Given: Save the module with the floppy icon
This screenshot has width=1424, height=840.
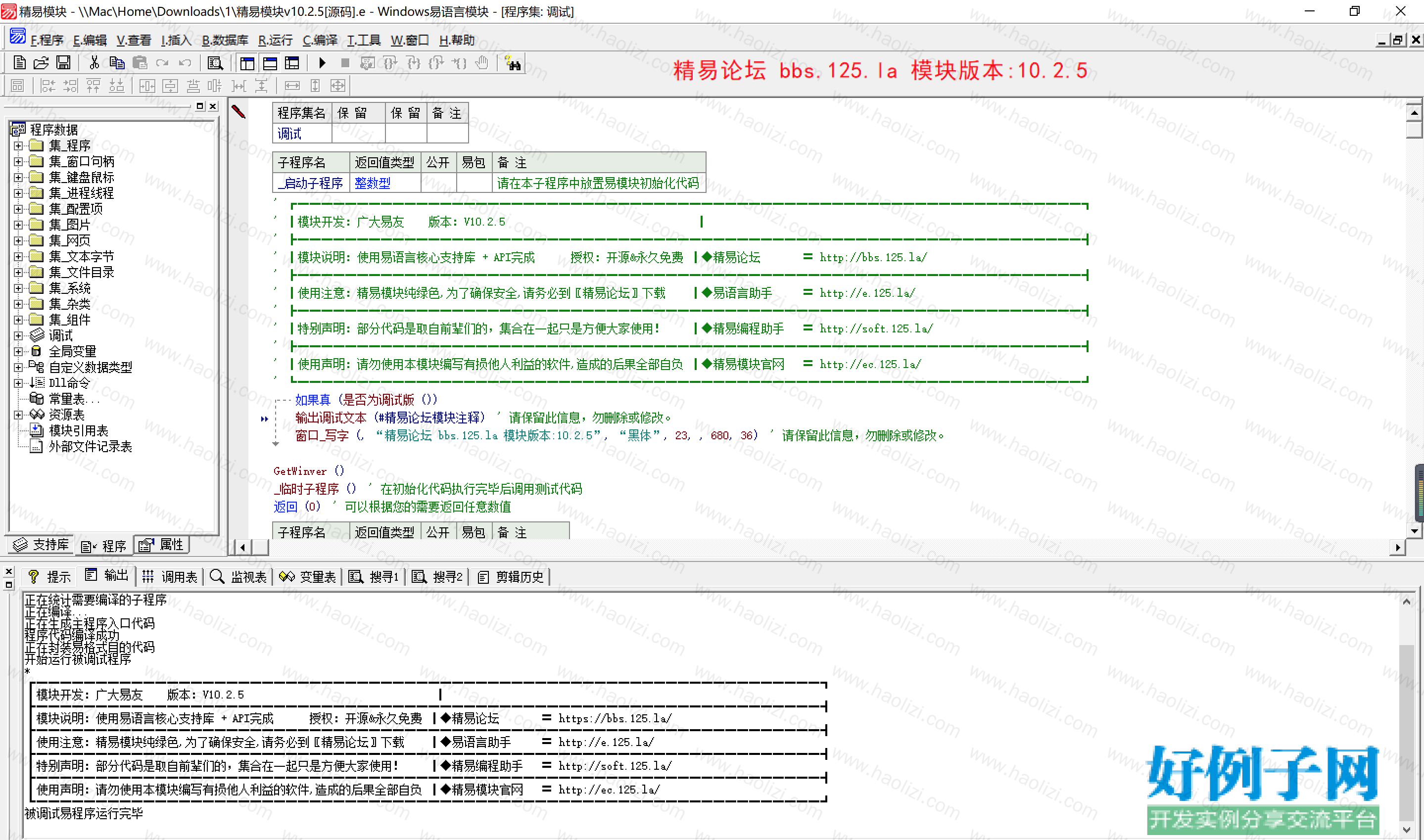Looking at the screenshot, I should [x=63, y=63].
